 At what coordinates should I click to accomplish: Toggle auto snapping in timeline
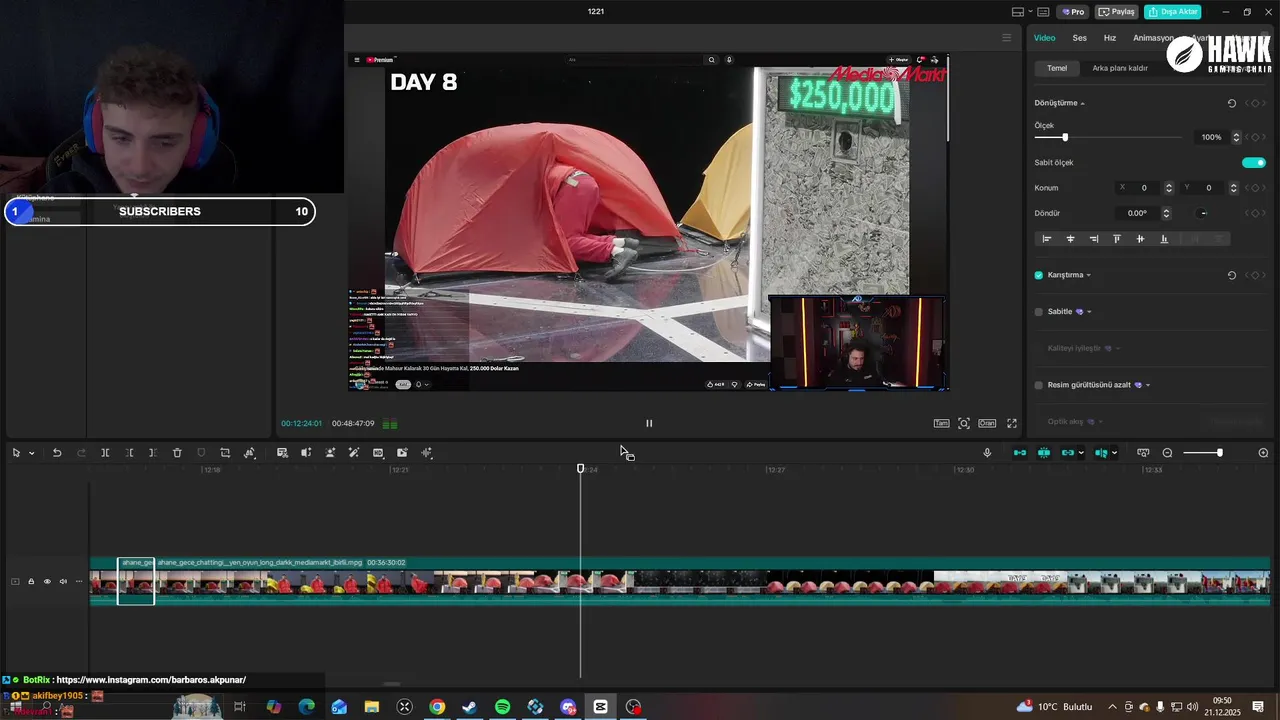tap(1044, 453)
